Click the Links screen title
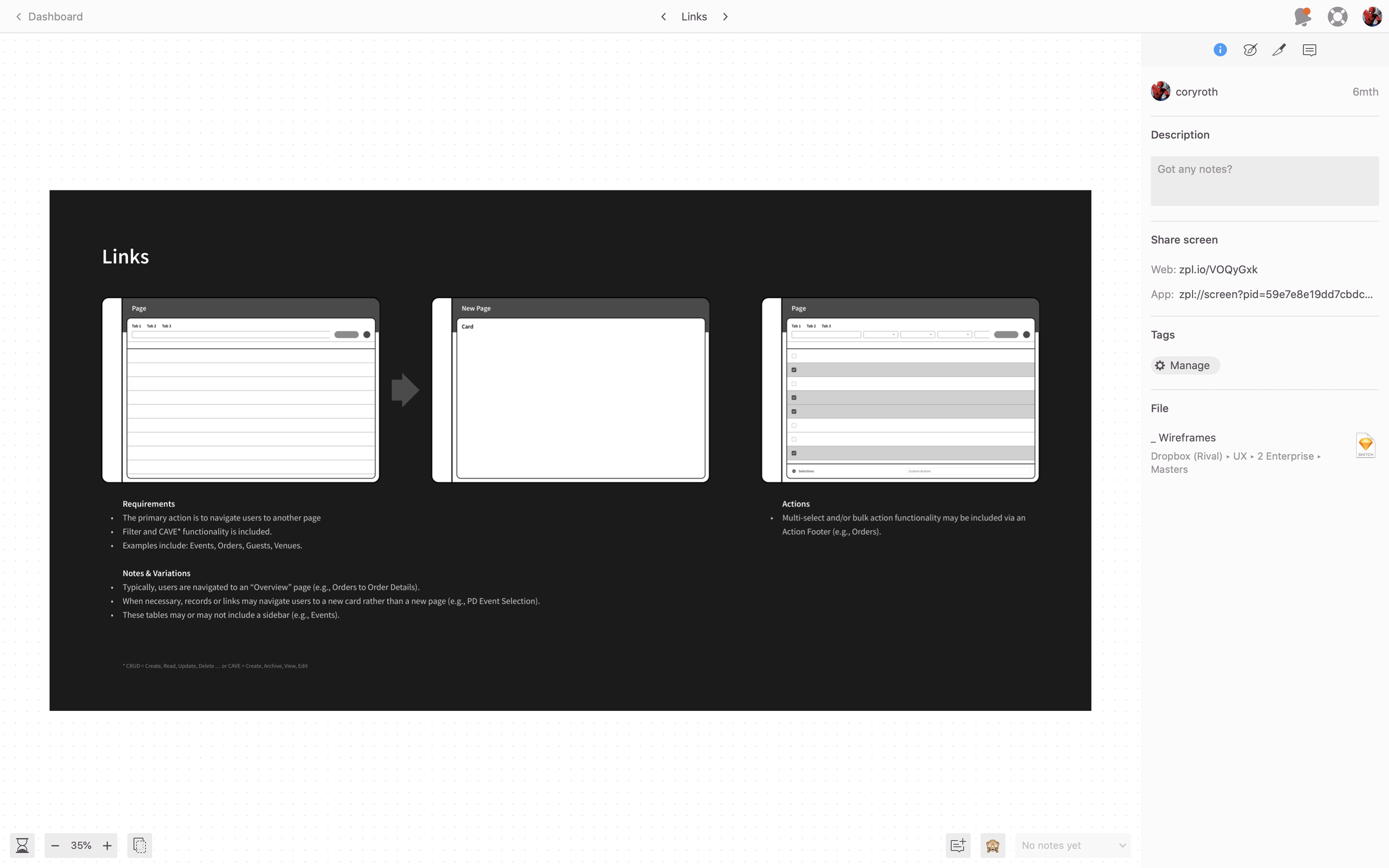The width and height of the screenshot is (1389, 868). click(x=694, y=17)
